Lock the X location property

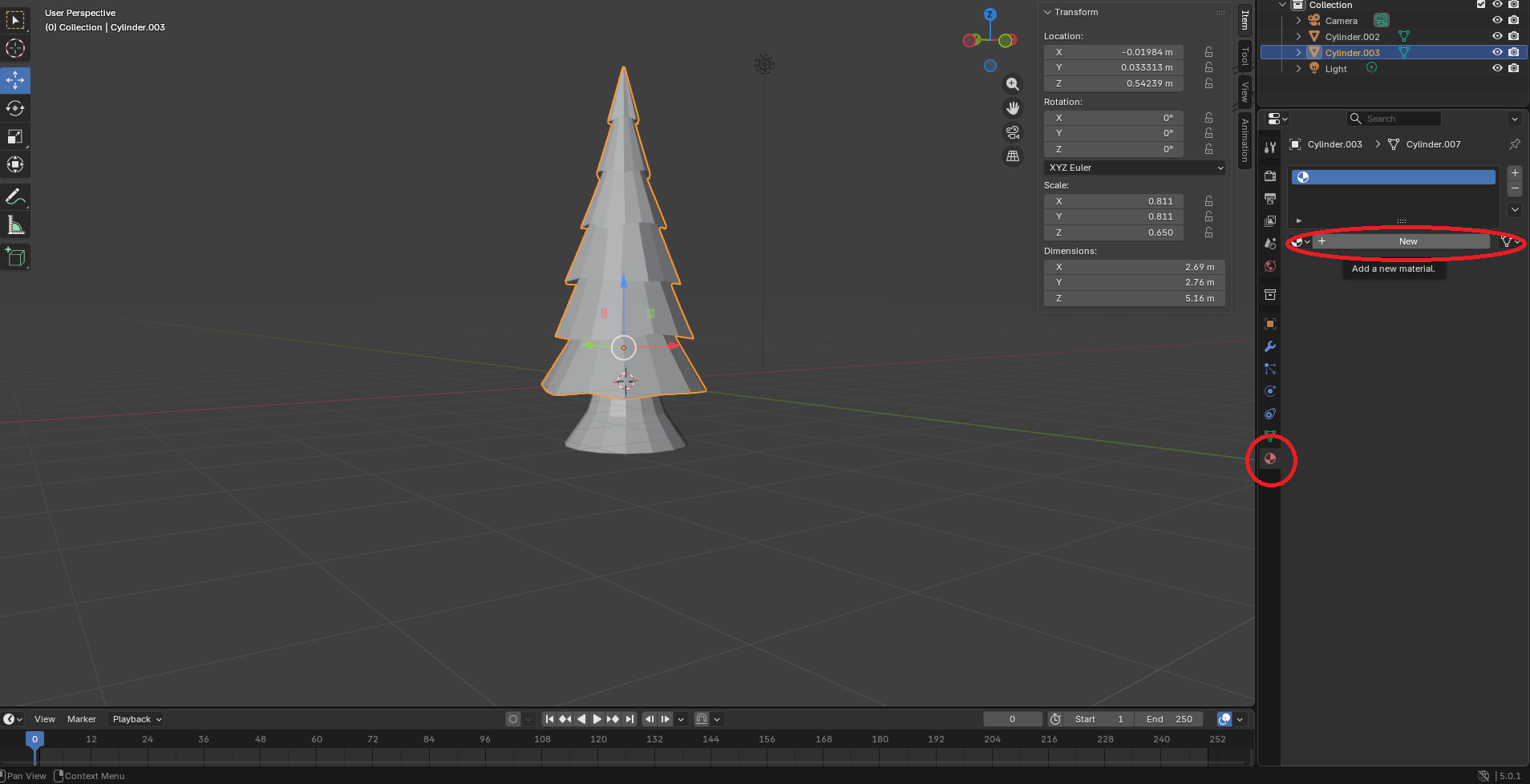pos(1208,52)
